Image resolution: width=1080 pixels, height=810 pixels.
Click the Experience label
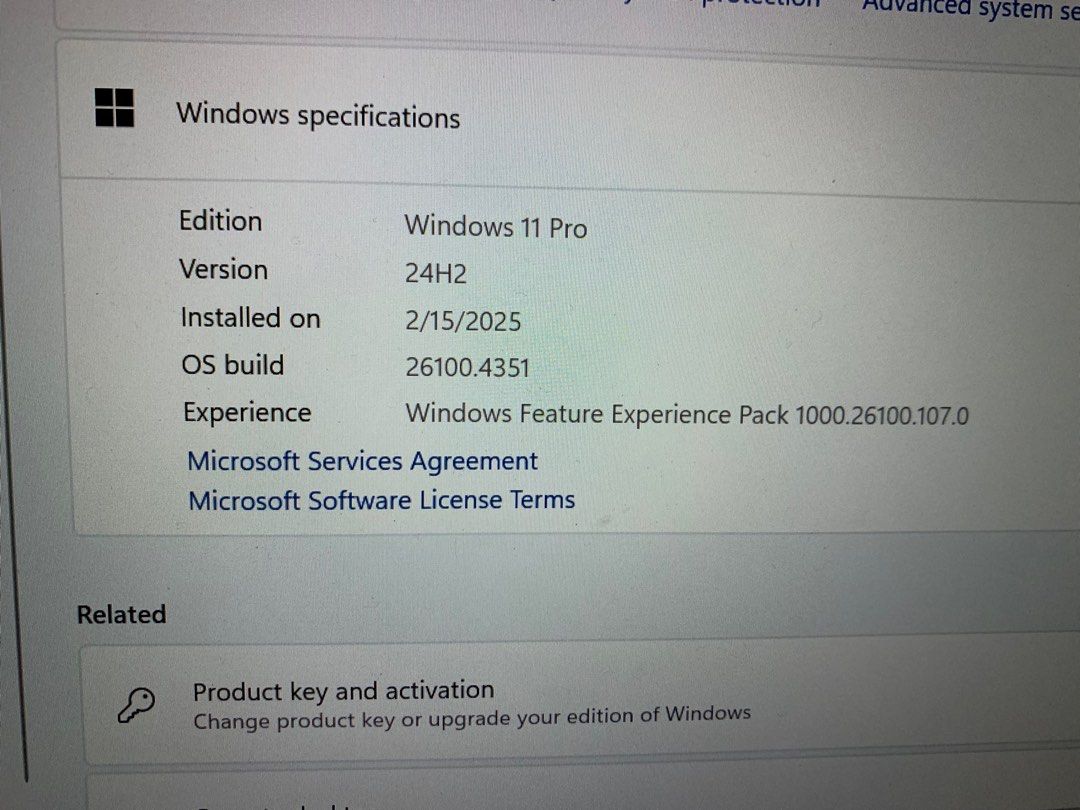[x=247, y=413]
